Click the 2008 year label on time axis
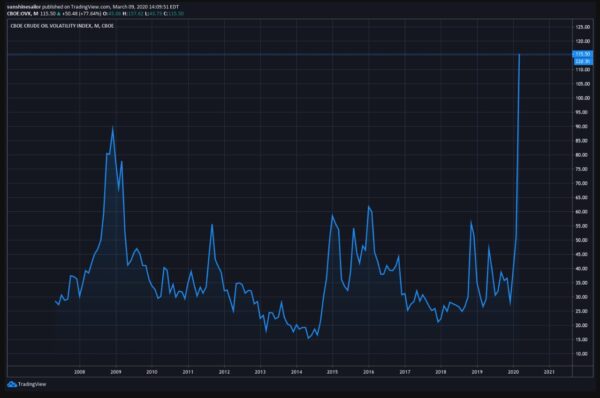This screenshot has height=398, width=600. [x=80, y=372]
